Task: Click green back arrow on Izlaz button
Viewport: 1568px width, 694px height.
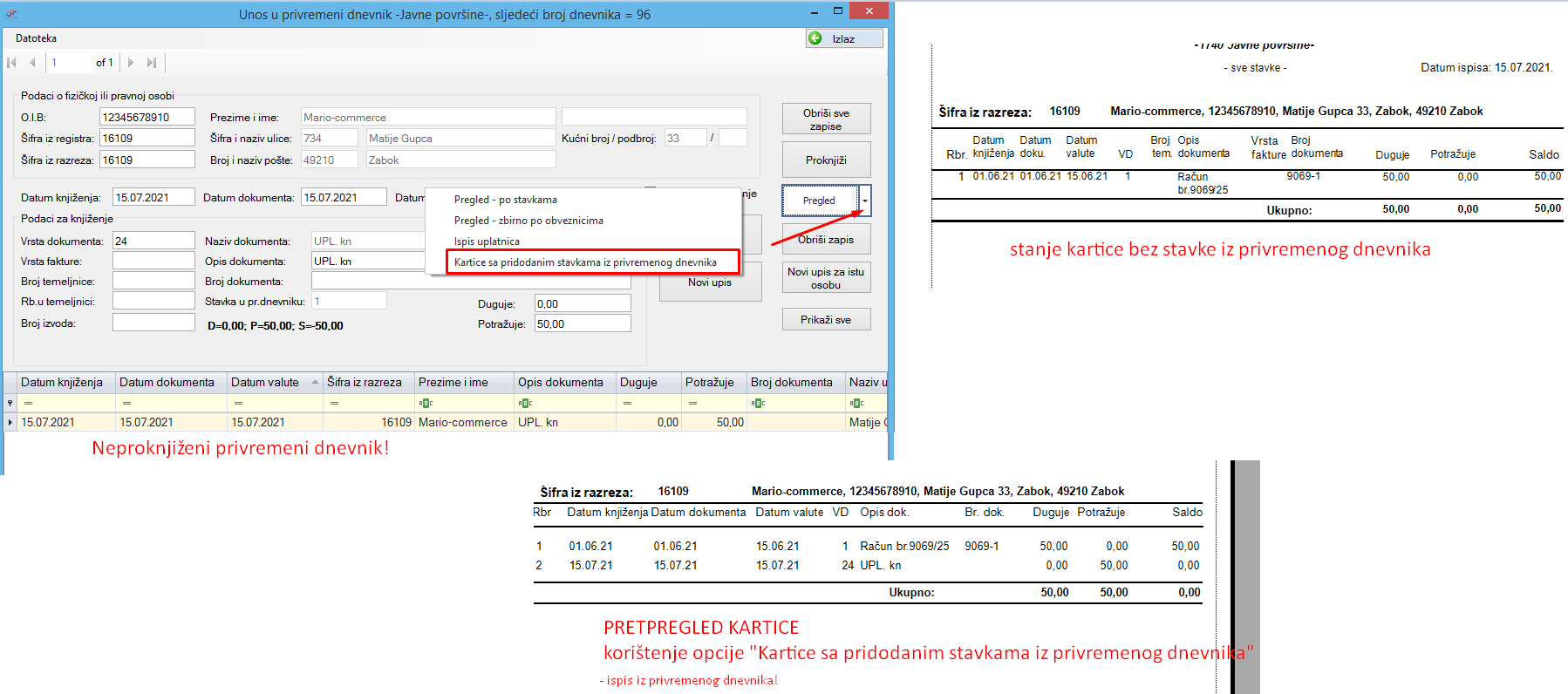Action: click(815, 38)
